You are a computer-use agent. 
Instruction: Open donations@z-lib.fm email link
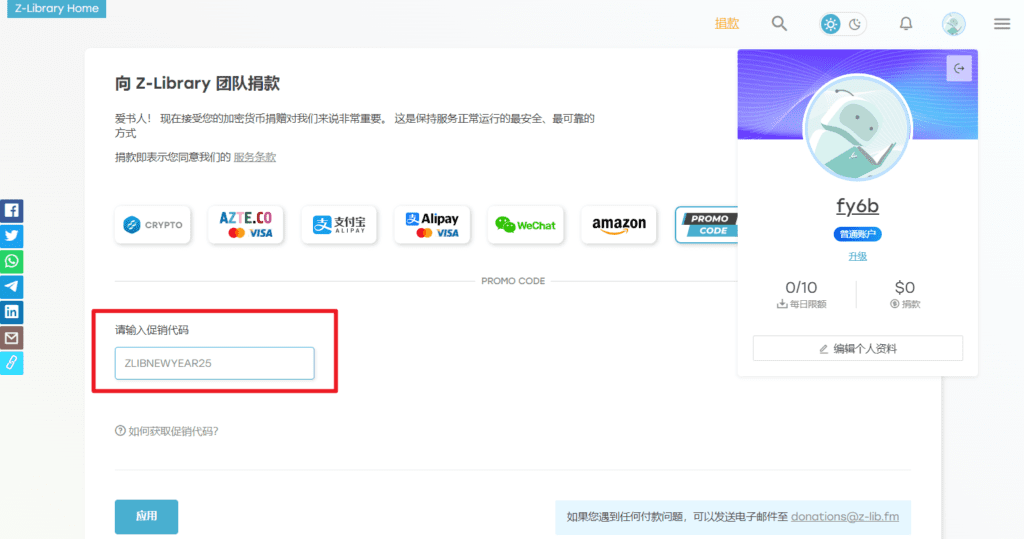click(845, 517)
